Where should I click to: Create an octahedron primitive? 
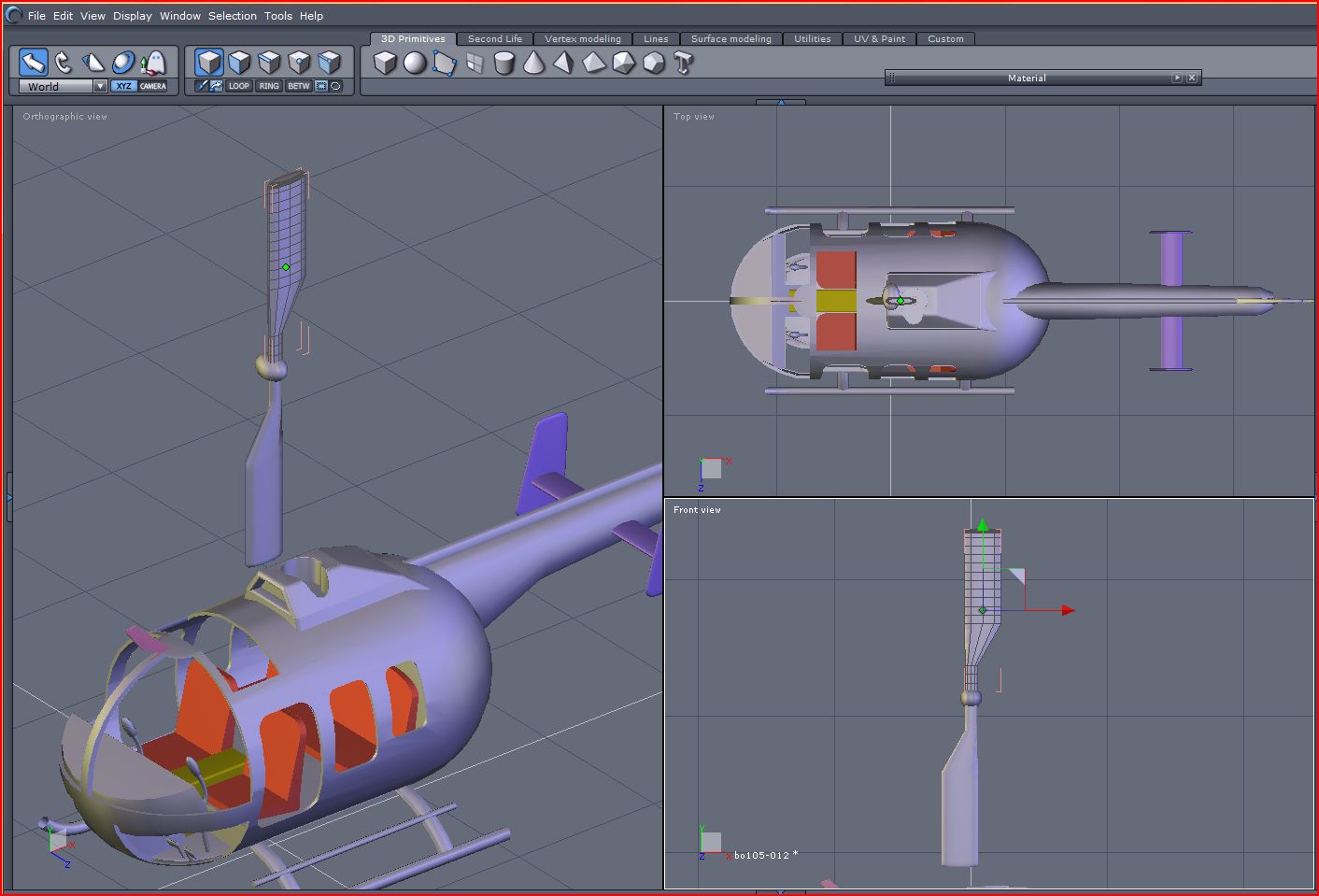tap(594, 63)
